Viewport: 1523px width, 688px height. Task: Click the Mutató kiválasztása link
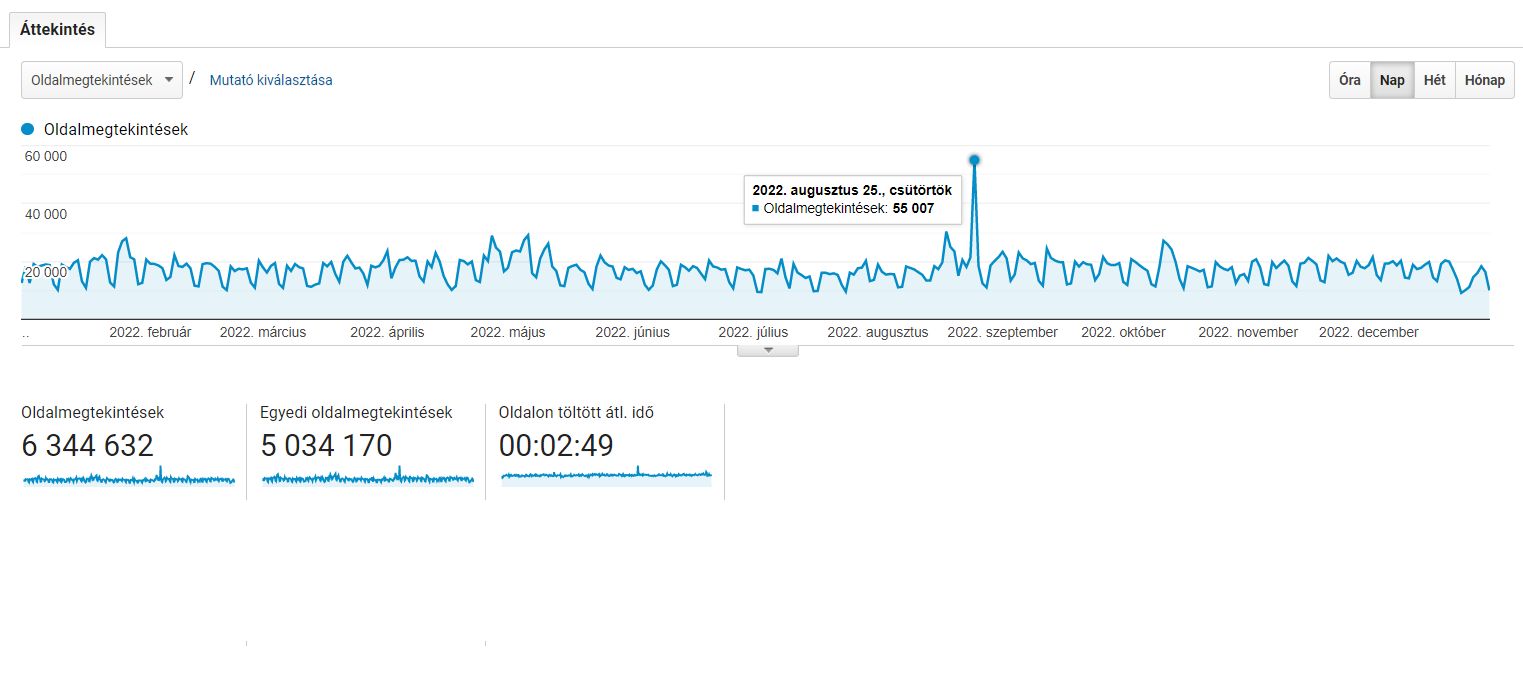coord(270,80)
